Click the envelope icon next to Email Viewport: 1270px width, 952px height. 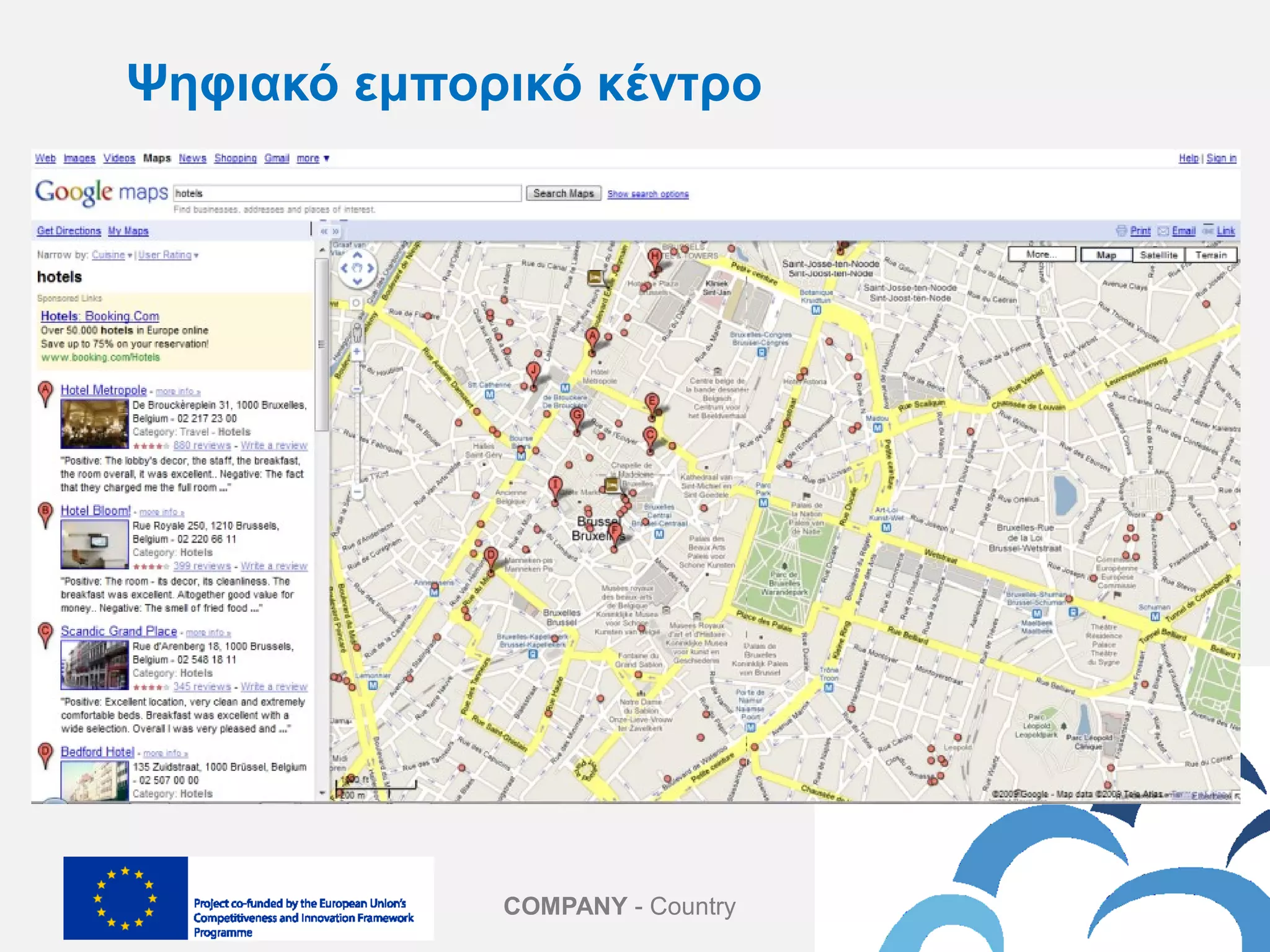pyautogui.click(x=1163, y=231)
